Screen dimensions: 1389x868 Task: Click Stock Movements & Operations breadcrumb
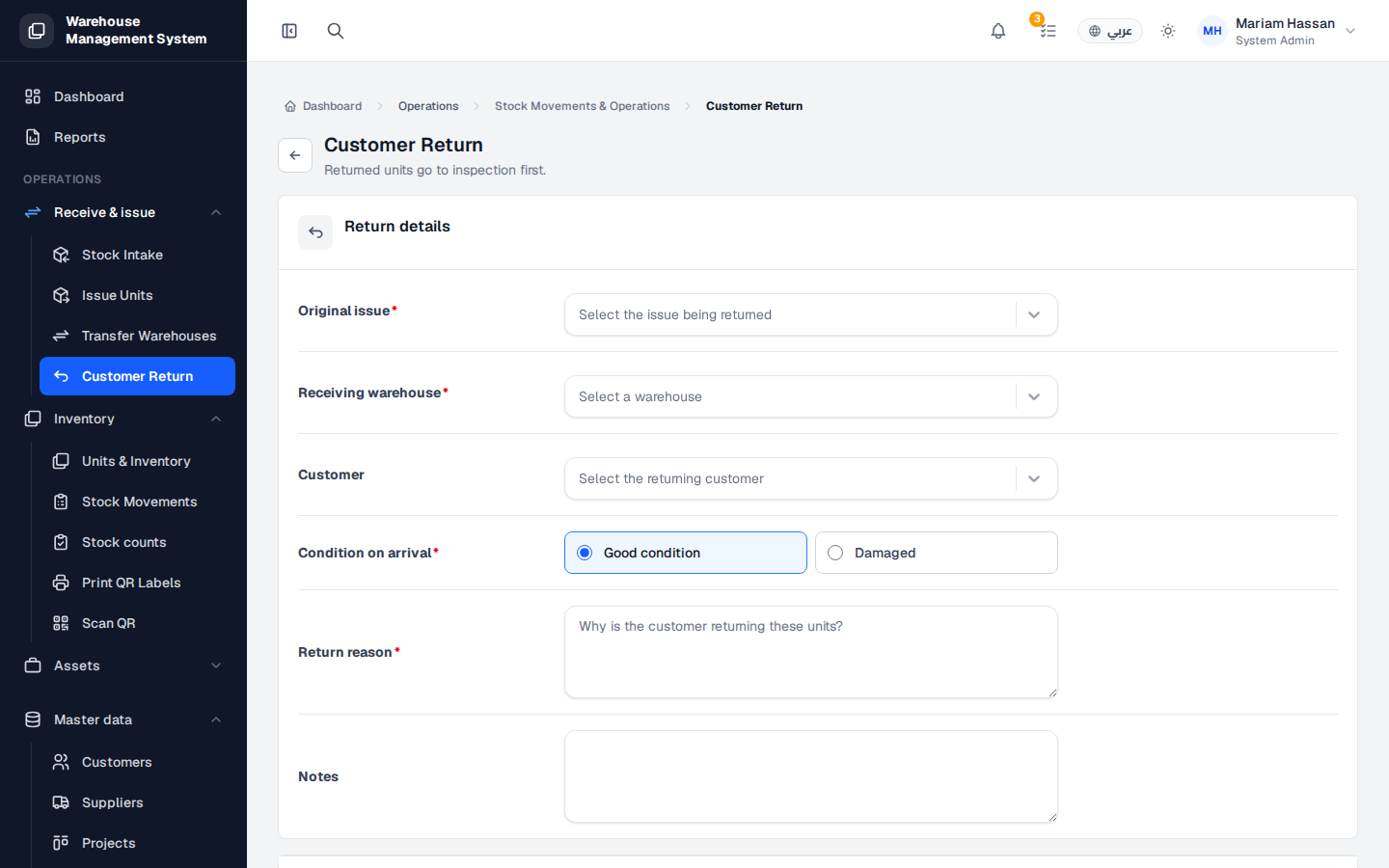tap(582, 106)
